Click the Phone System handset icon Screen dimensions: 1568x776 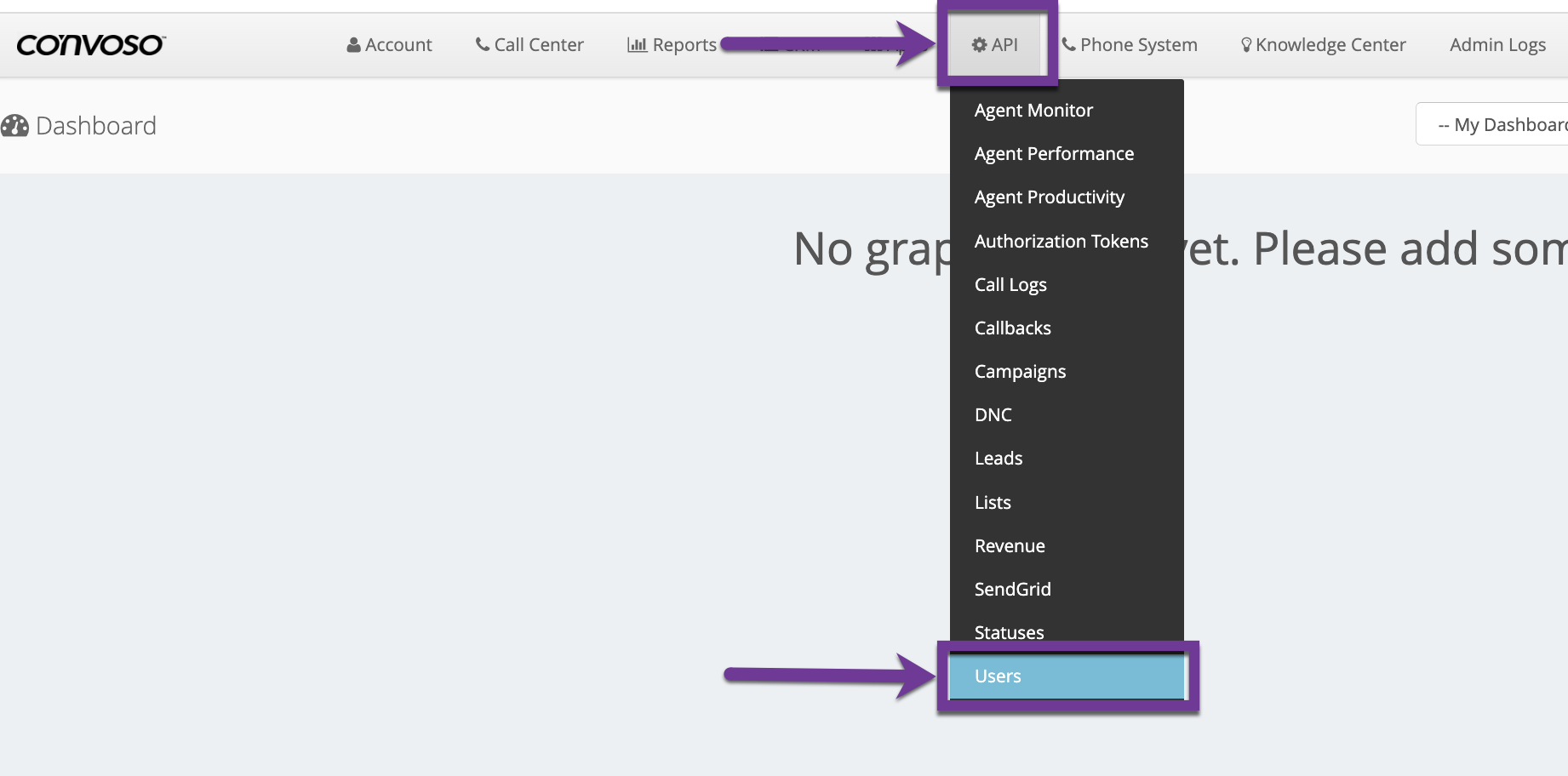click(1069, 44)
